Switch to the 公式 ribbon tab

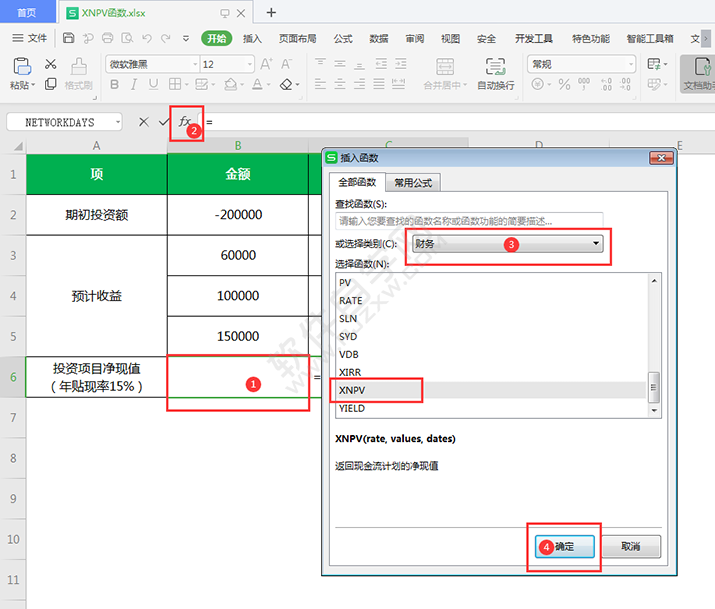343,39
